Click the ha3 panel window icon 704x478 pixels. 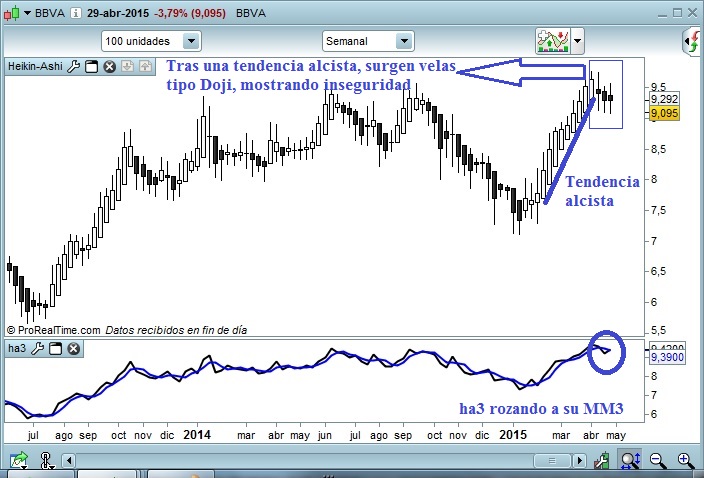point(56,348)
